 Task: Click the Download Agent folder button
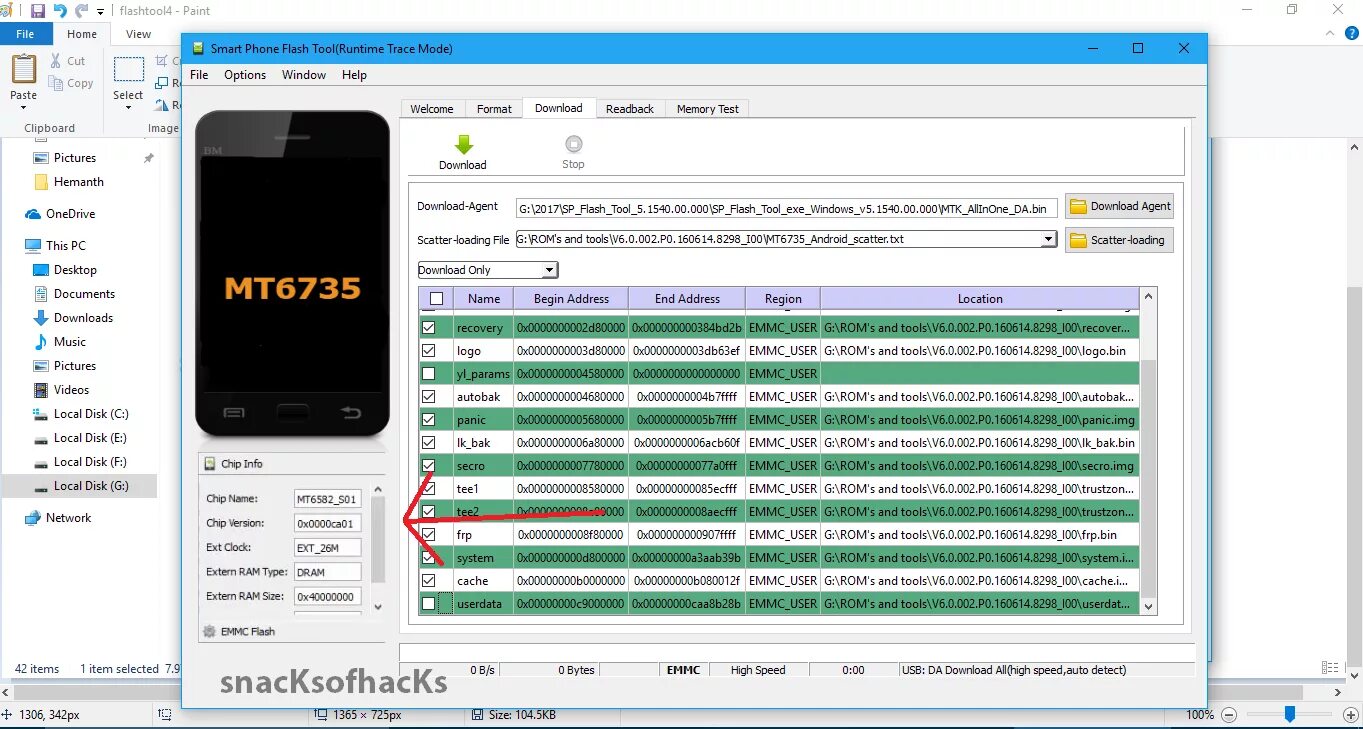pos(1119,206)
